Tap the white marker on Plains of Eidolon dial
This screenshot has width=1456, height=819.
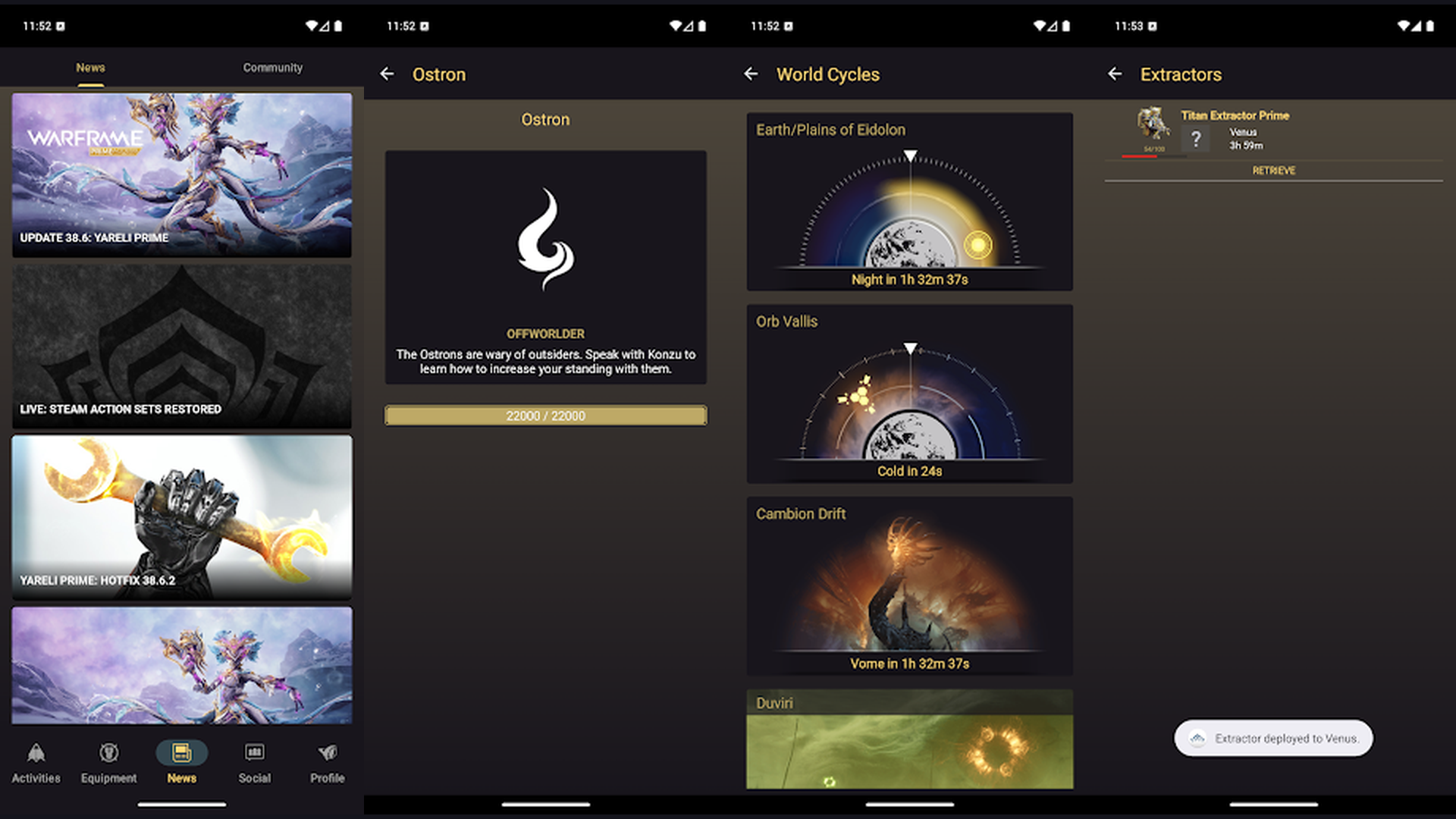click(910, 155)
